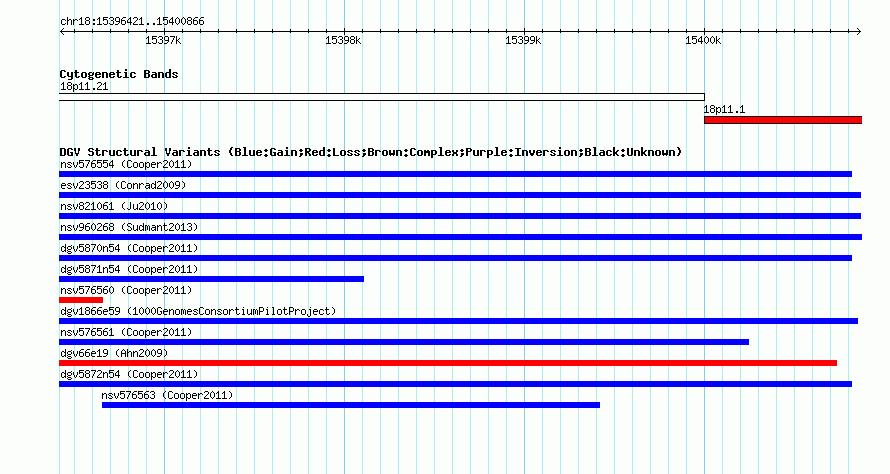This screenshot has width=890, height=474.
Task: Click the blue bar under nsv576561
Action: coord(404,342)
